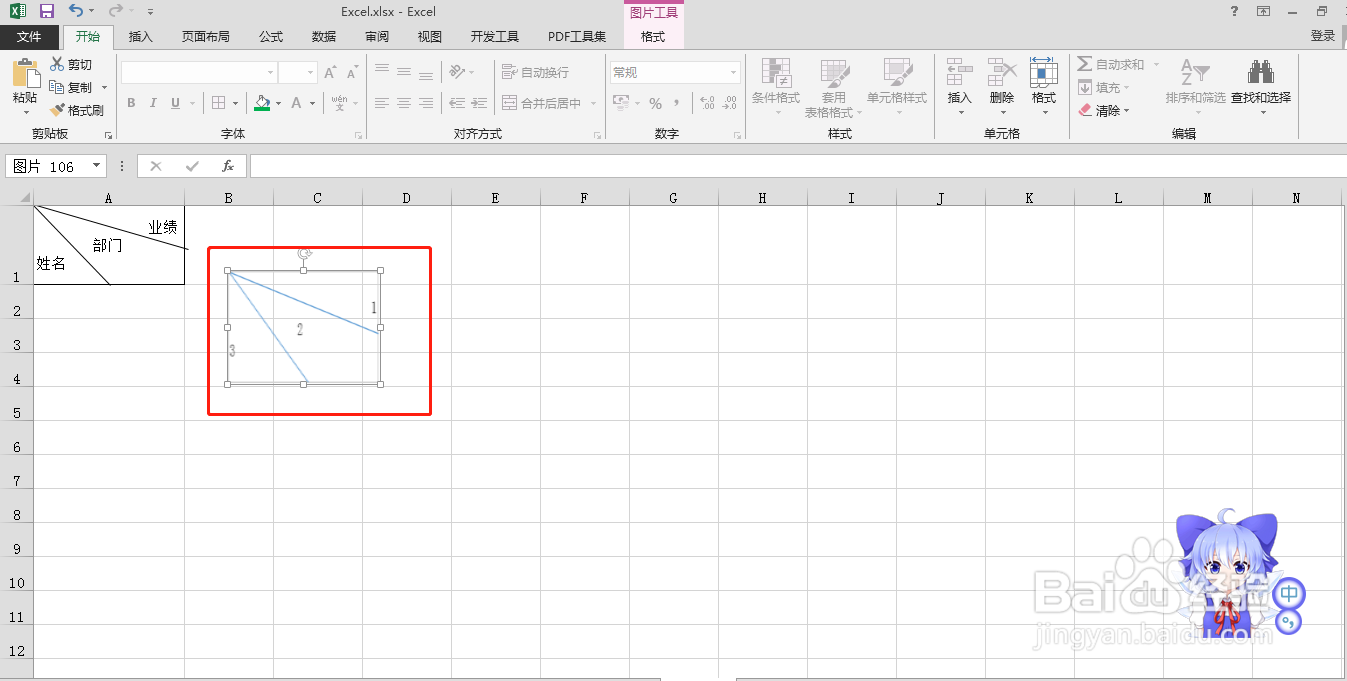Click the Save icon on Quick Access Toolbar
Viewport: 1347px width, 681px height.
[x=46, y=11]
